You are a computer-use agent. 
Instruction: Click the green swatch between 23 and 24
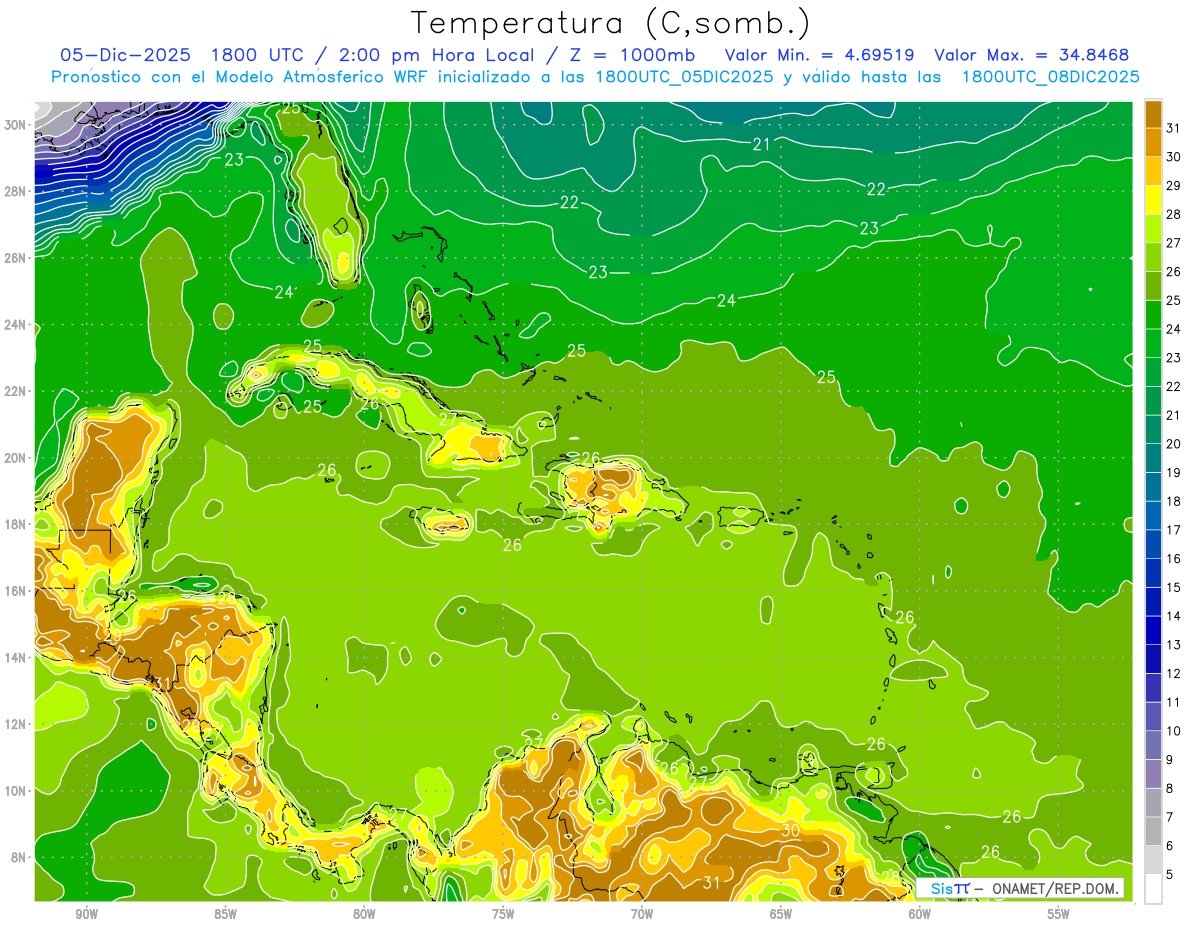click(1153, 343)
